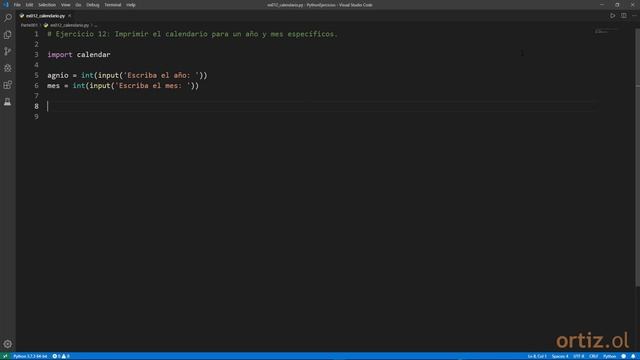640x360 pixels.
Task: Expand the Parte001 breadcrumb folder
Action: 29,25
